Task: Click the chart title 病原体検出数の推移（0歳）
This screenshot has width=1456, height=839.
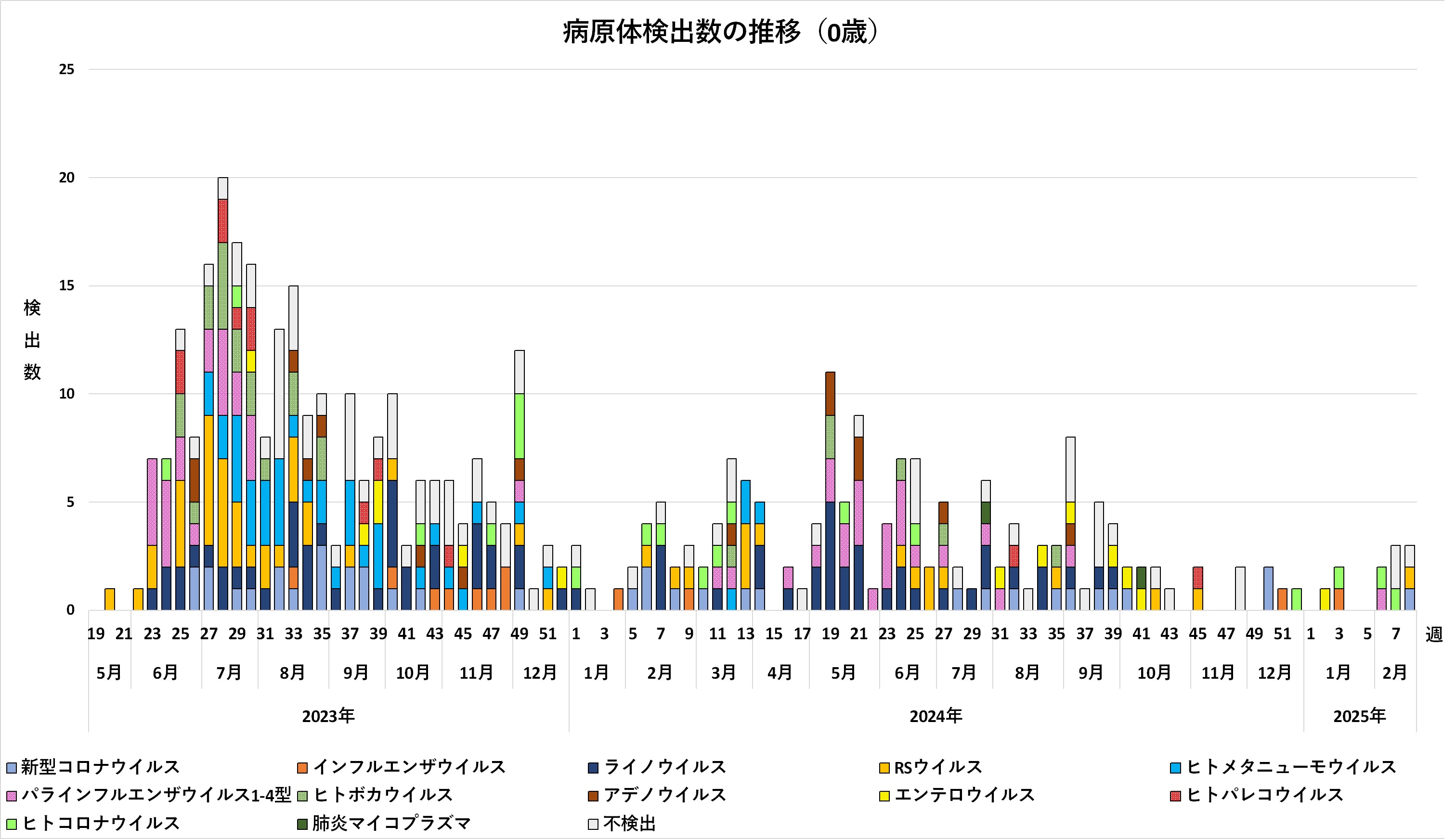Action: pos(720,32)
